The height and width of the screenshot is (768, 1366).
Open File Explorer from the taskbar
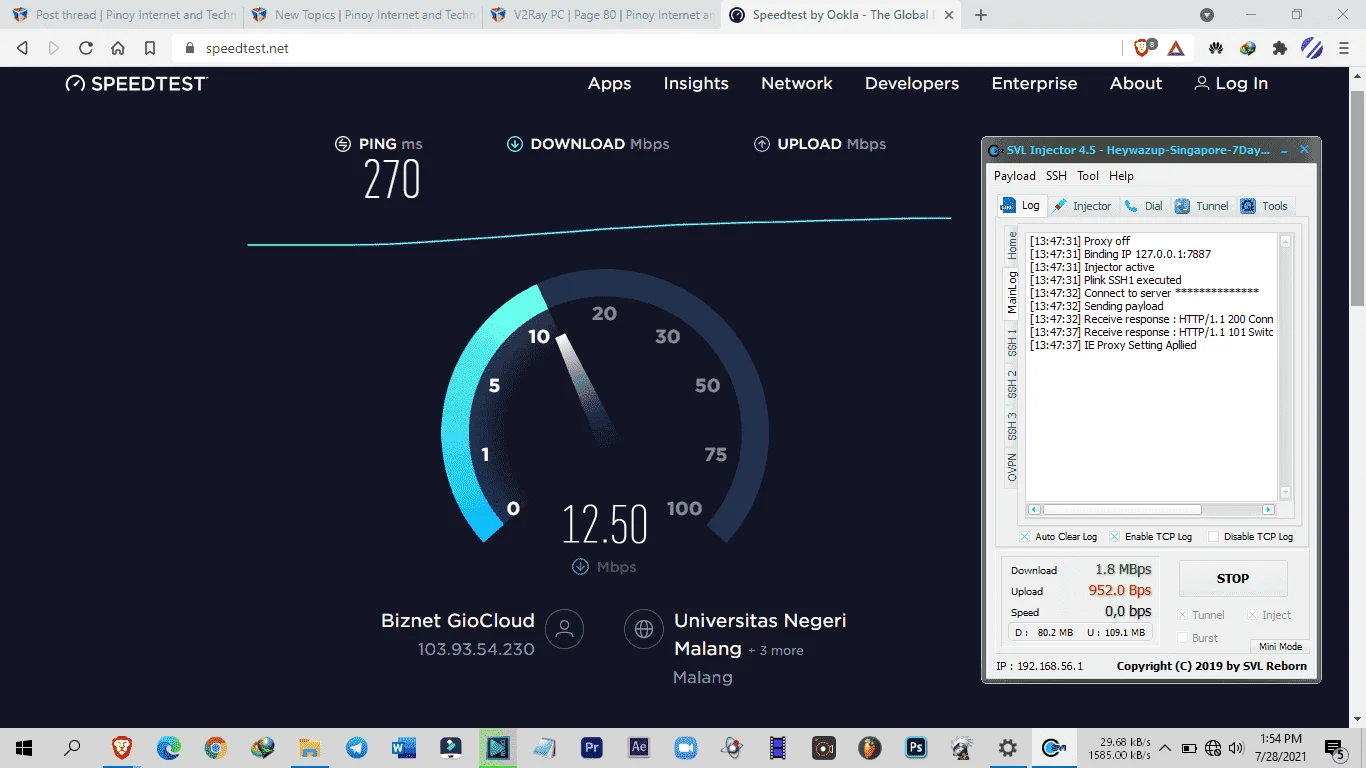[x=310, y=747]
